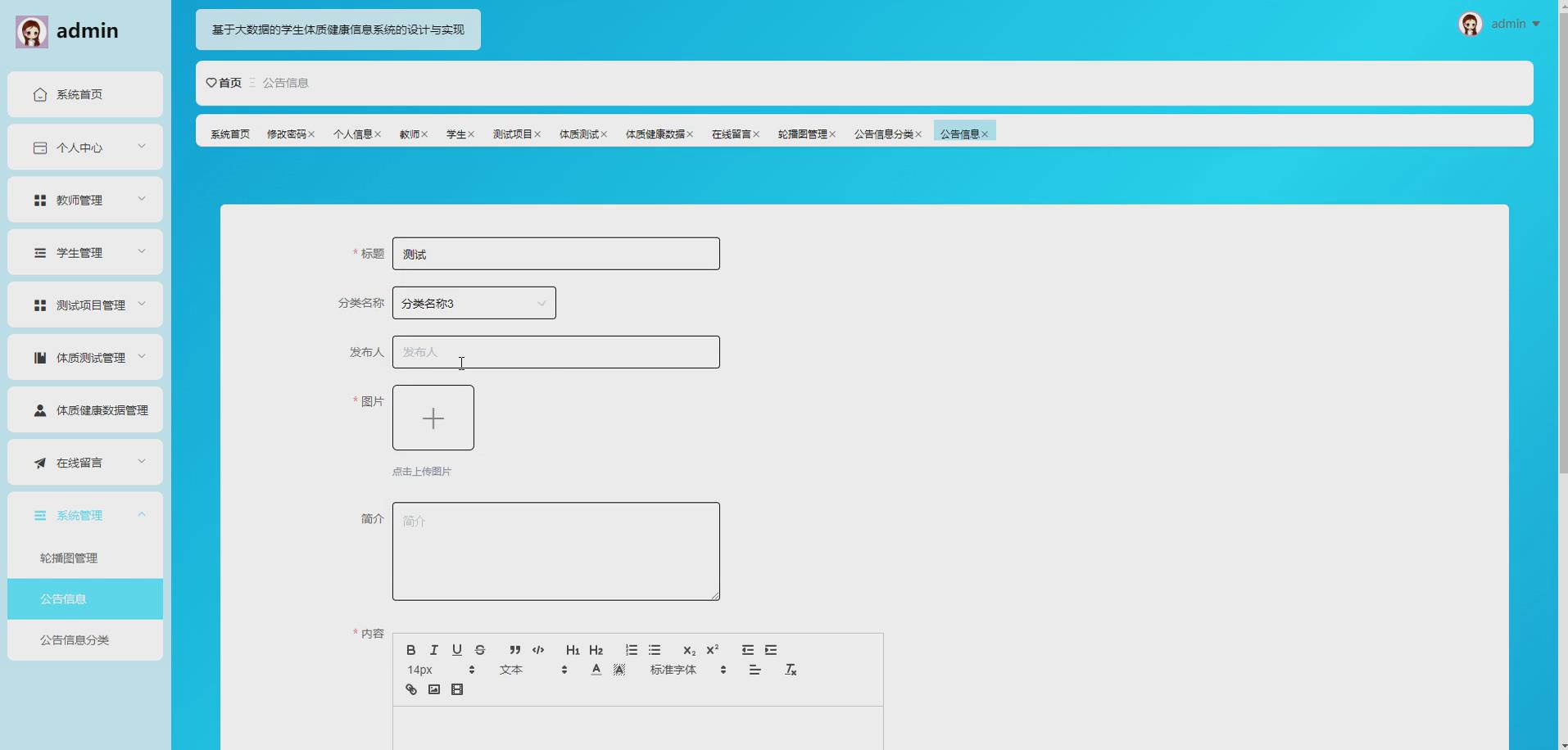
Task: Apply superscript formatting
Action: (x=713, y=650)
